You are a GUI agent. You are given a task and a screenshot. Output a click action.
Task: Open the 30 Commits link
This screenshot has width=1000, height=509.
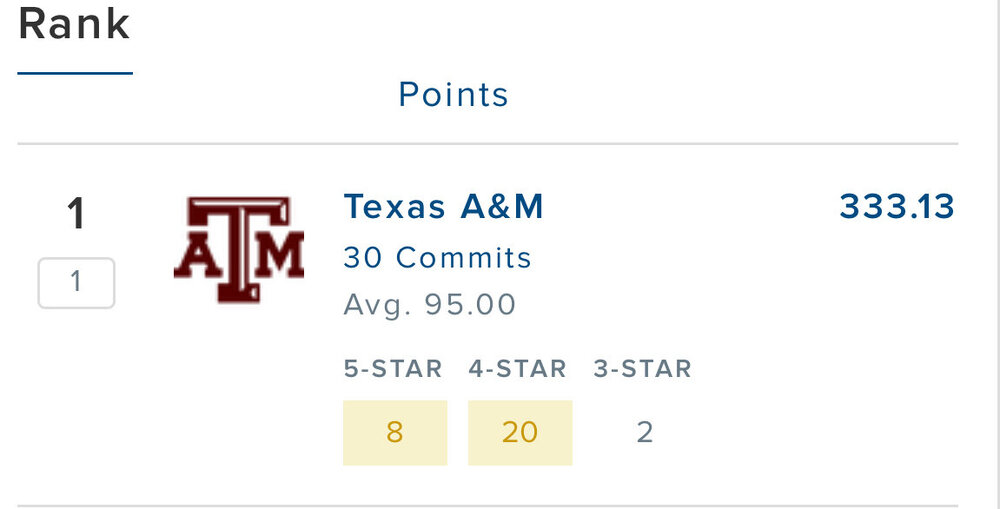point(437,258)
